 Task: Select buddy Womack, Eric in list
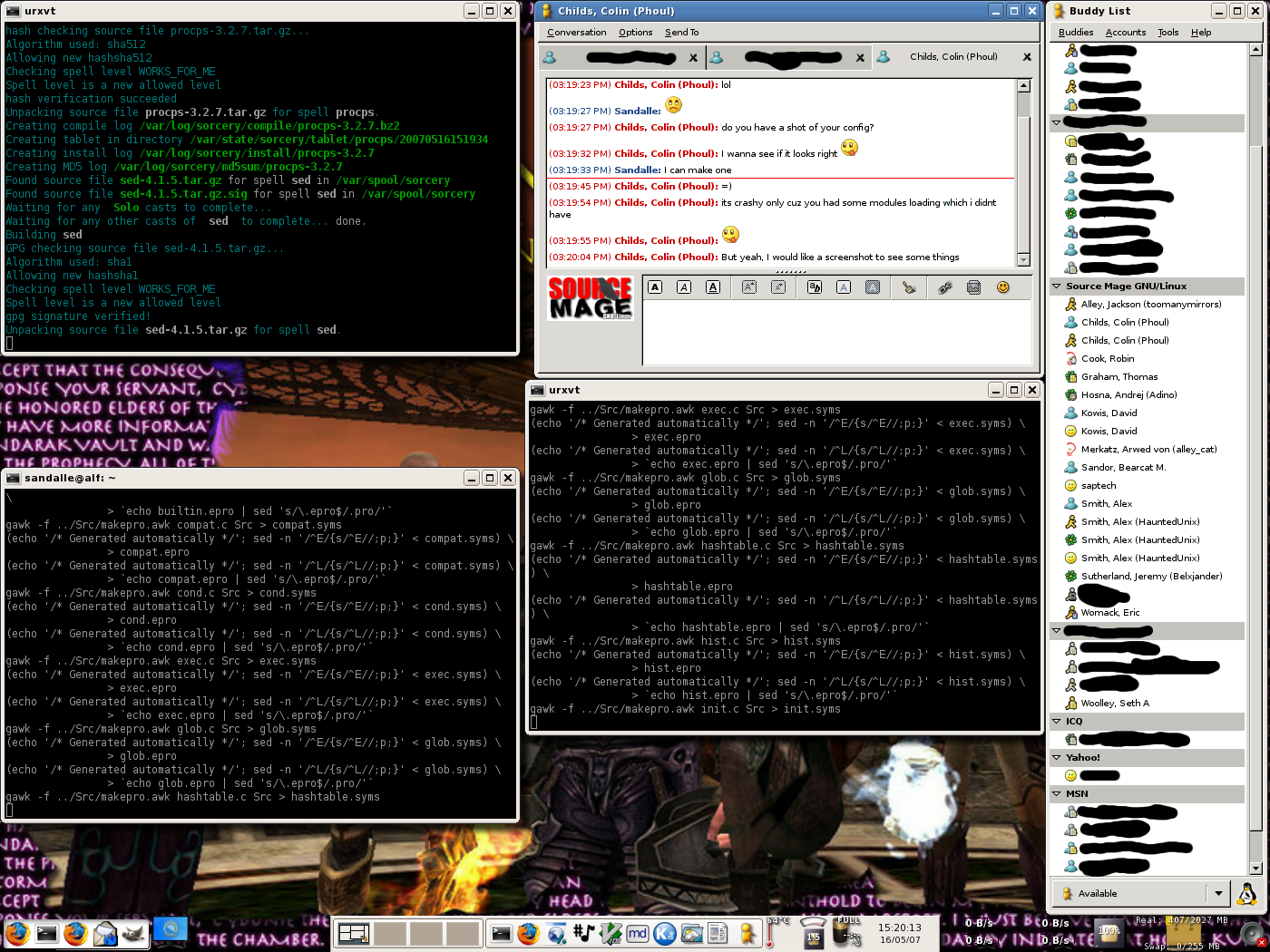tap(1109, 613)
